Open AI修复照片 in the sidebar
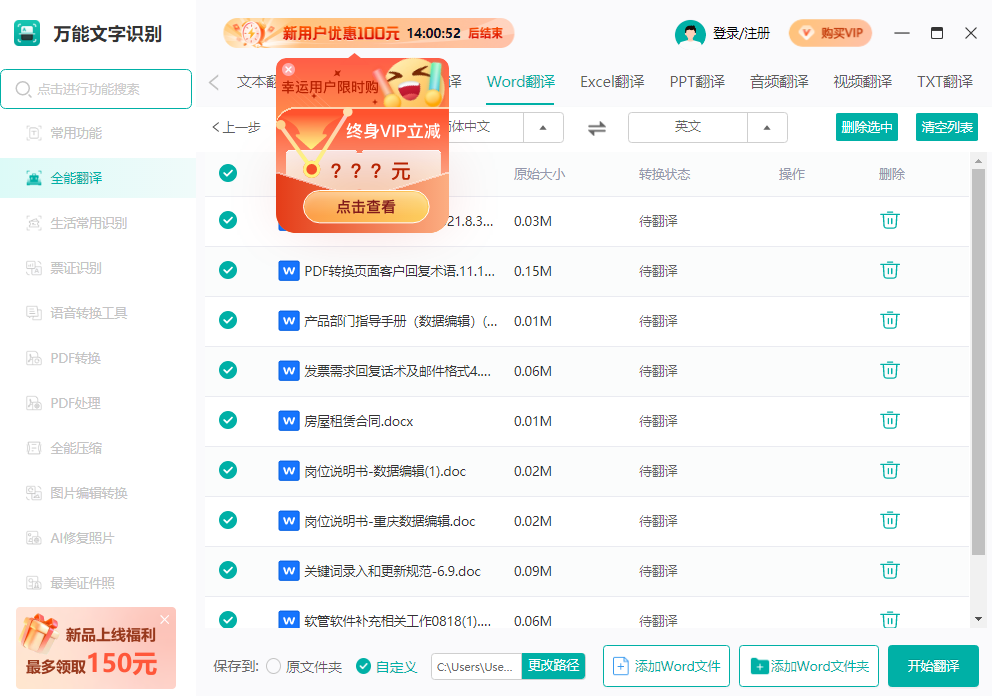 [82, 538]
